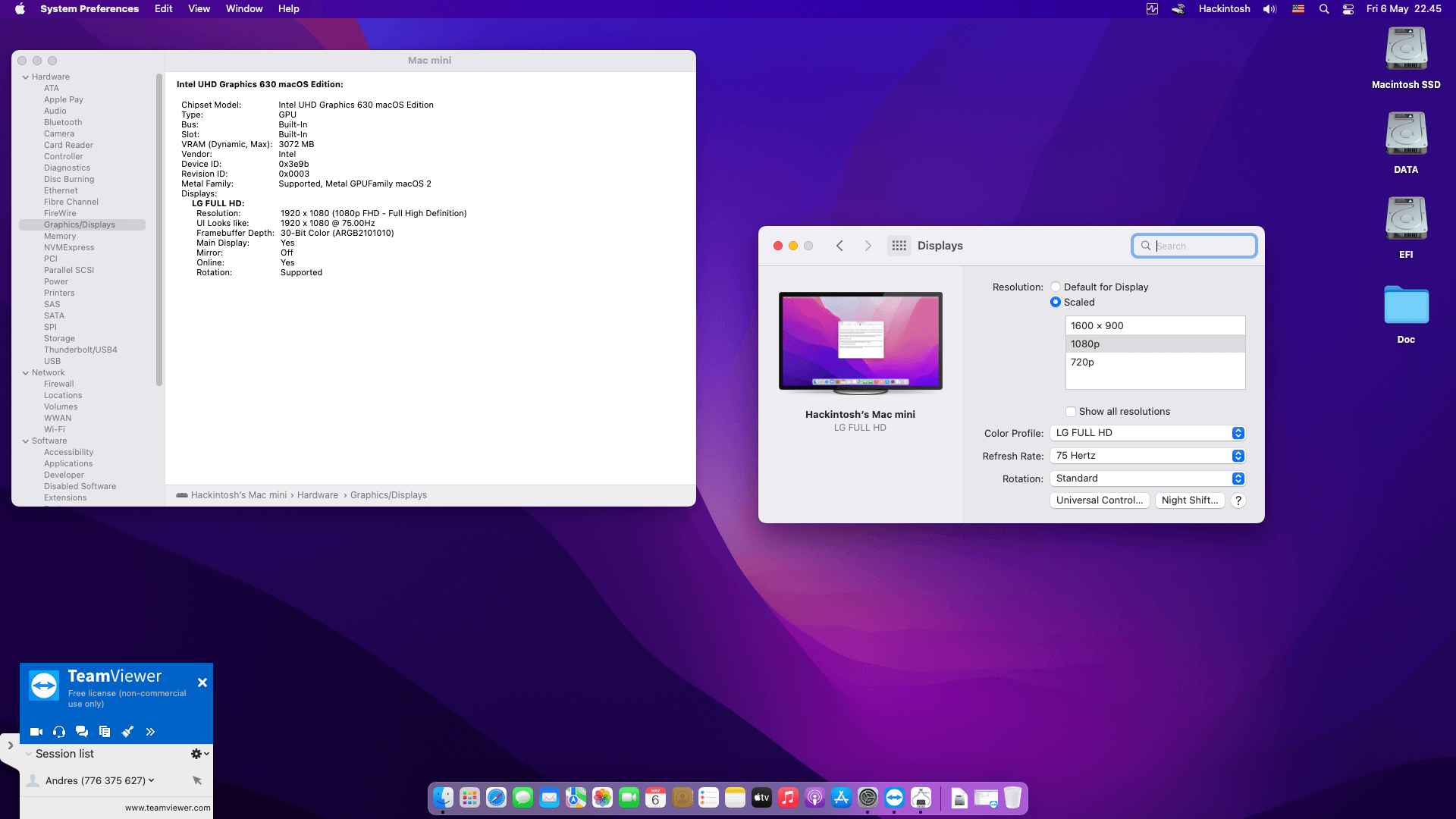This screenshot has width=1456, height=819.
Task: Launch Apple TV from the Dock
Action: pos(761,798)
